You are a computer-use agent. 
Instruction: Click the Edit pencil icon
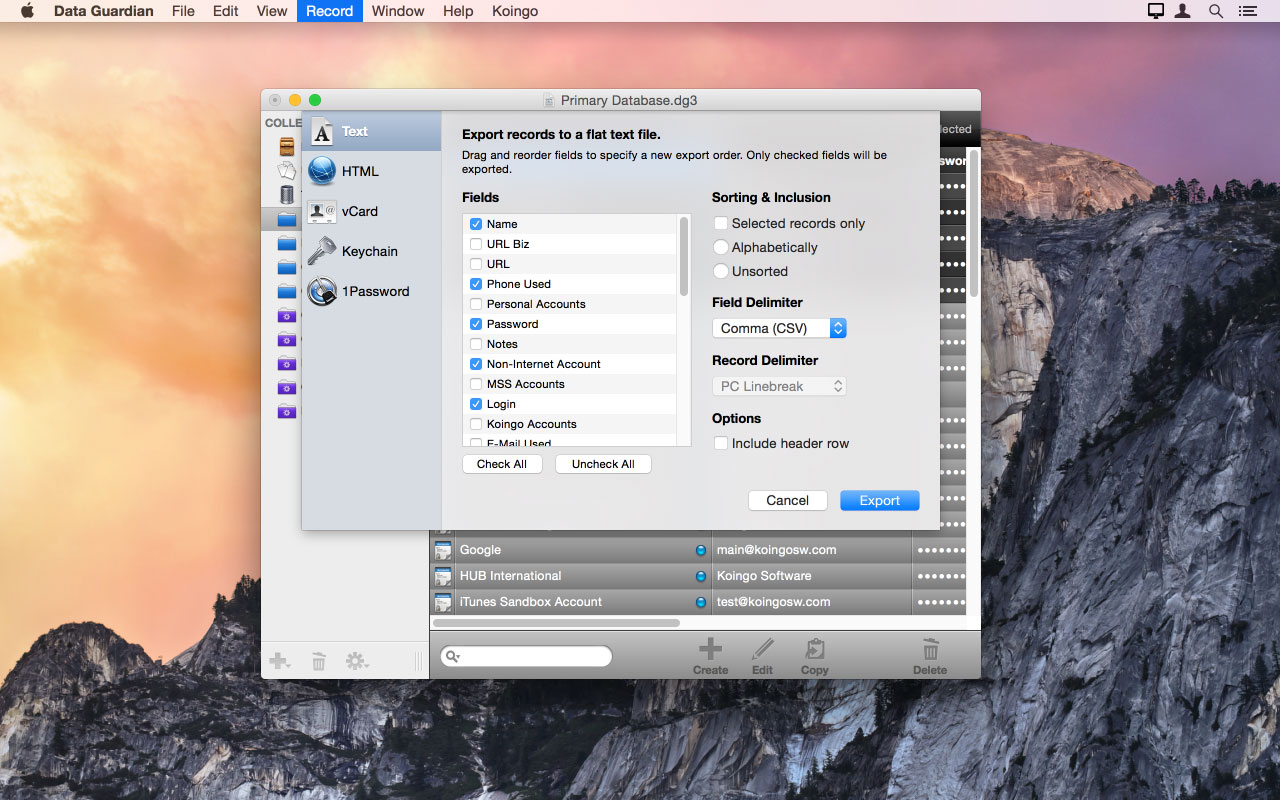763,649
